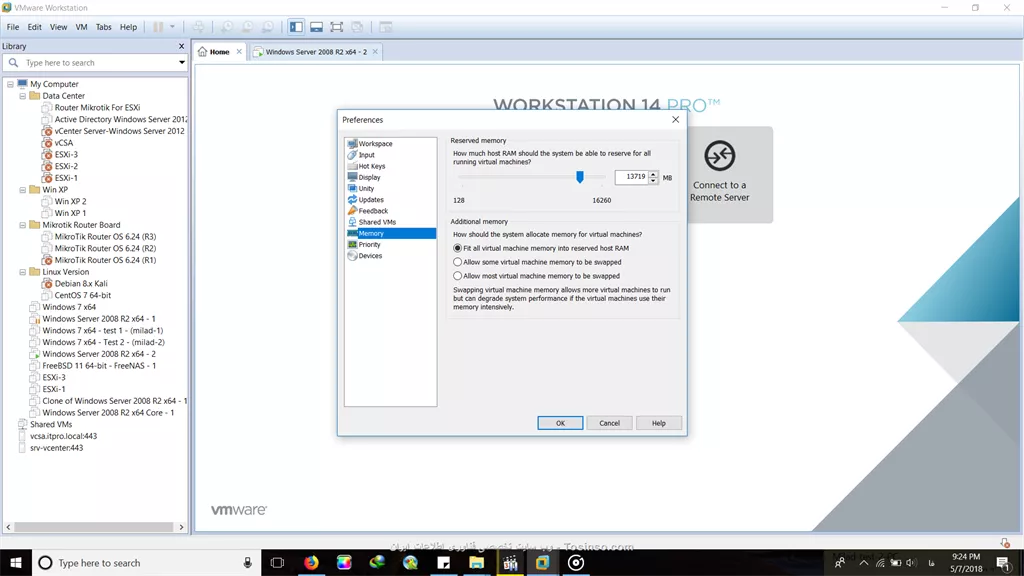This screenshot has width=1024, height=576.
Task: Select Memory preferences category
Action: click(x=391, y=233)
